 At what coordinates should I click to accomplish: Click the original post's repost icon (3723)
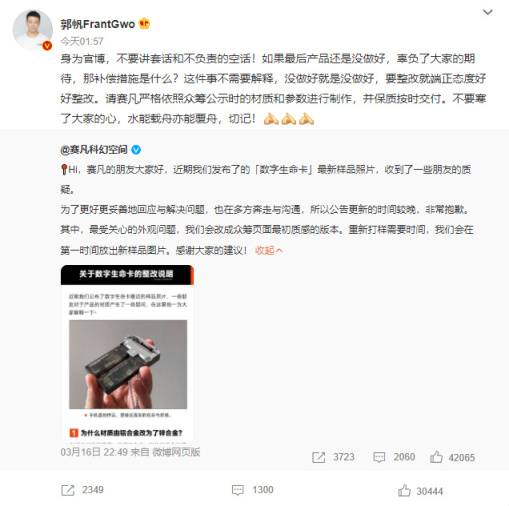click(318, 457)
